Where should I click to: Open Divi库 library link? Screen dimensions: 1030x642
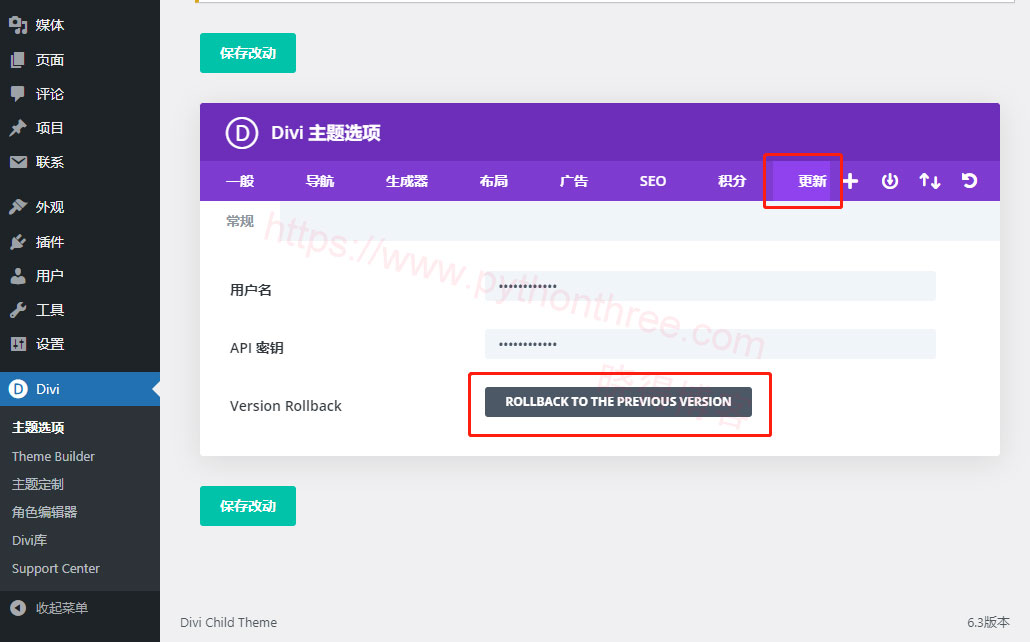30,540
